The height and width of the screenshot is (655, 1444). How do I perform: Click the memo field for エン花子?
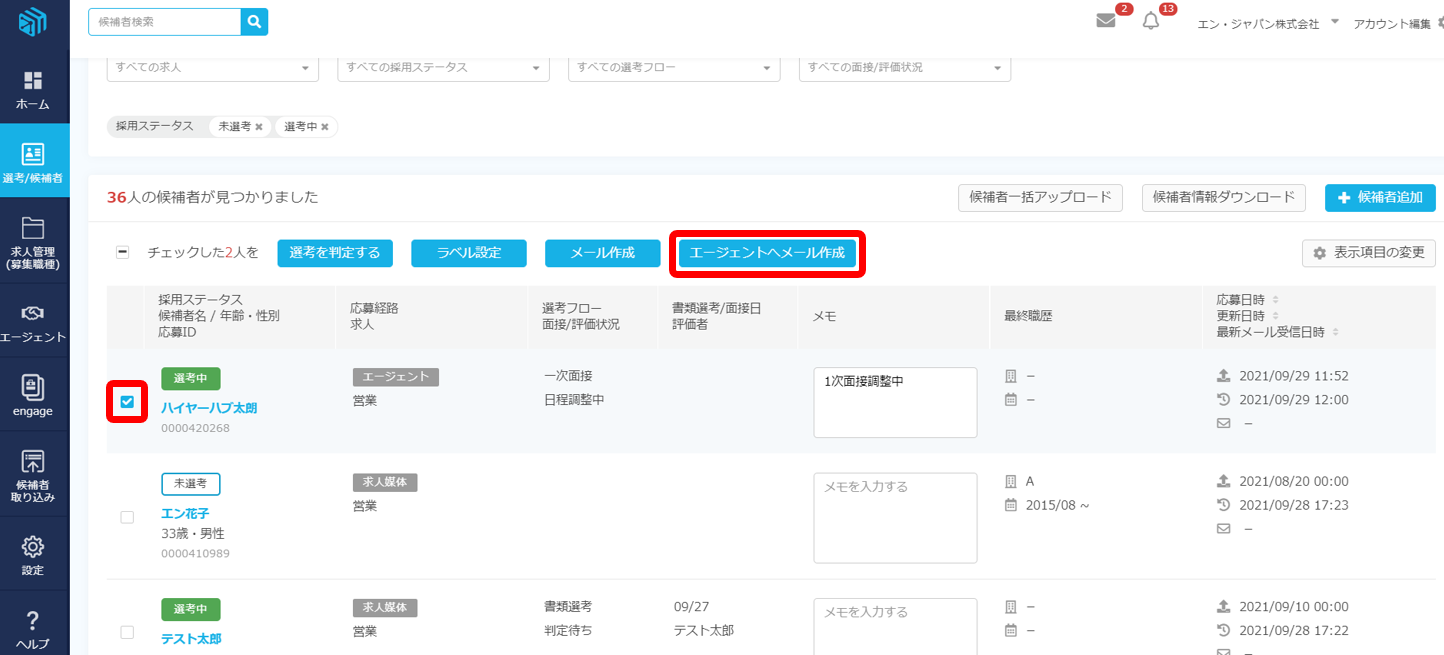click(x=895, y=518)
